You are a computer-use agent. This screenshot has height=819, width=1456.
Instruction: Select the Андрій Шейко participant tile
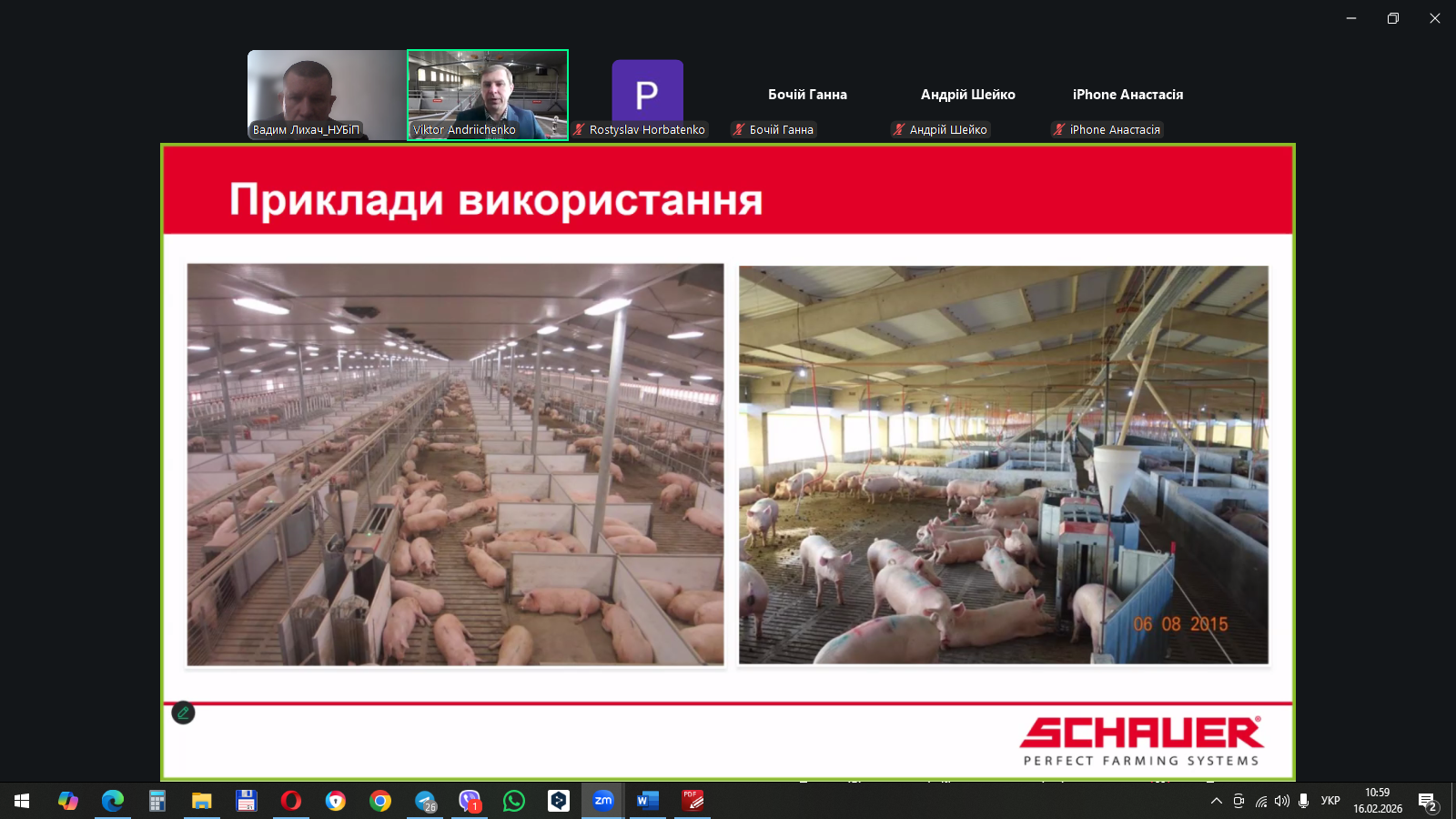tap(967, 95)
